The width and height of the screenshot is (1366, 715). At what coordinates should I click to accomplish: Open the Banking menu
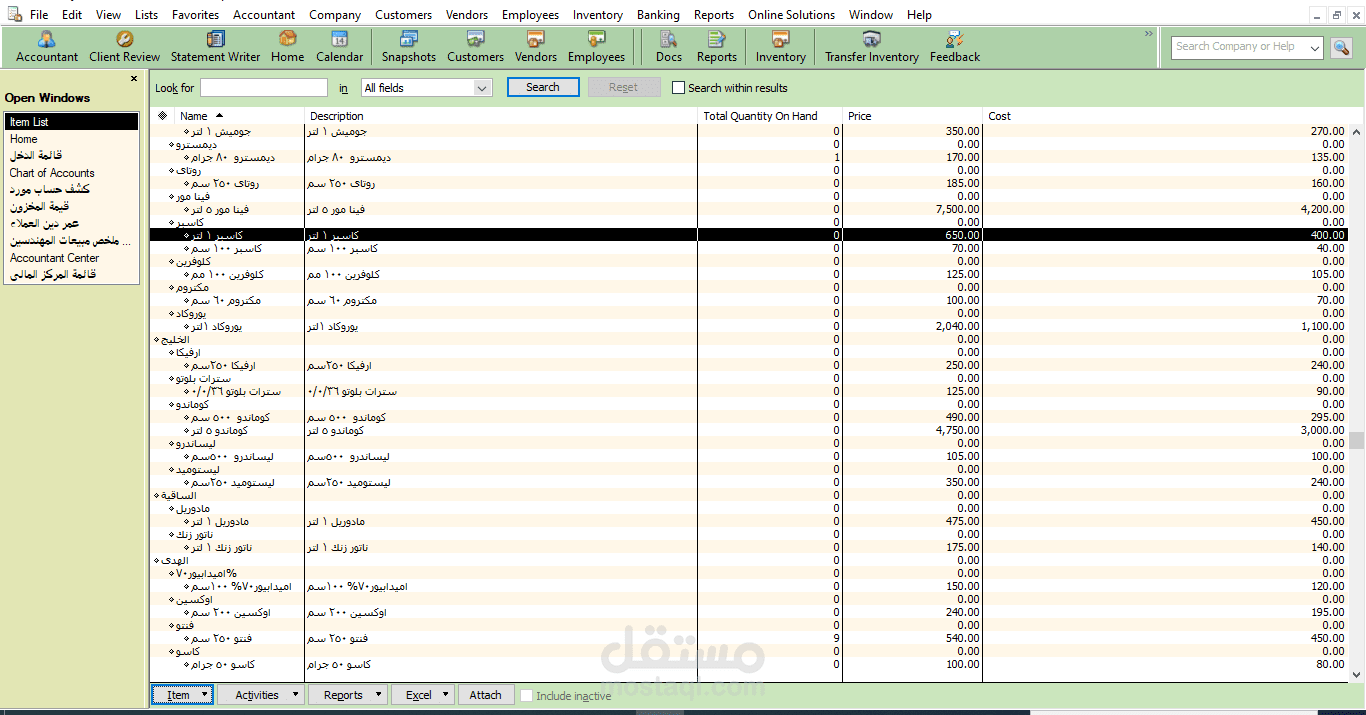(x=657, y=15)
